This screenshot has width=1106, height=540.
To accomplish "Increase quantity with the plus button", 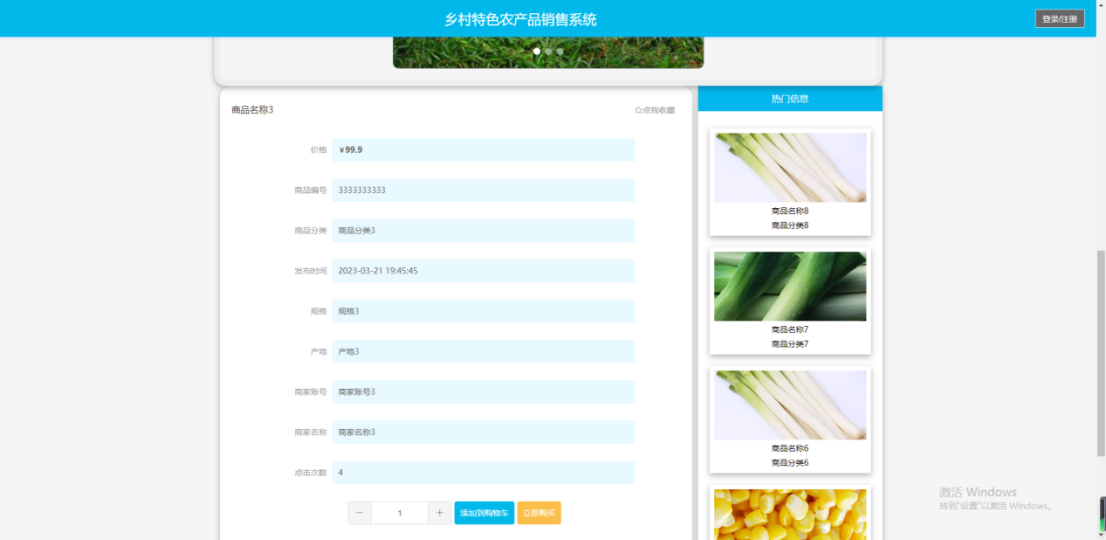I will pyautogui.click(x=439, y=513).
